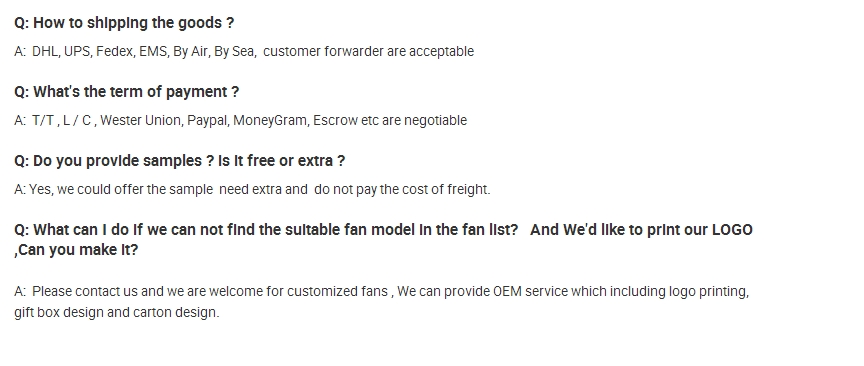Click the word 'MoneyGram' in payment answer
Screen dimensions: 864x366
coord(270,120)
